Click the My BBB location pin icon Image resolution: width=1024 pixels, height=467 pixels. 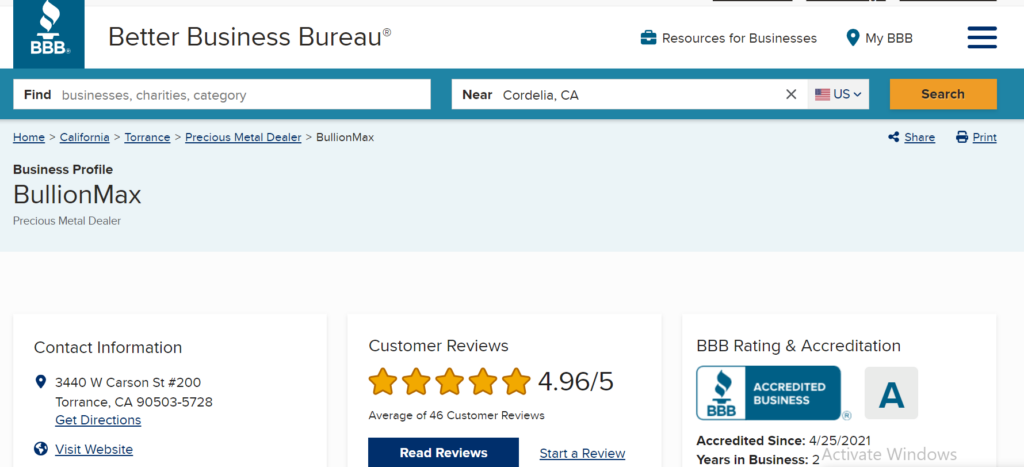pos(852,38)
